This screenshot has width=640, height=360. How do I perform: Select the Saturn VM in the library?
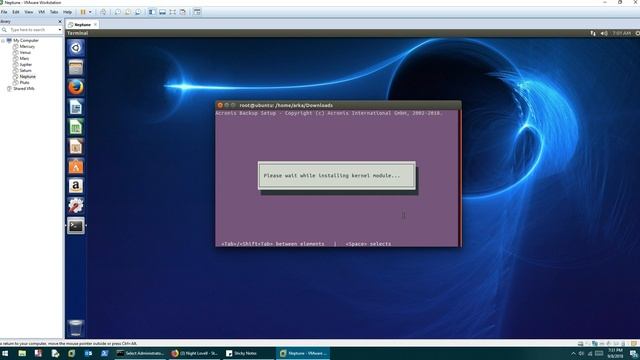(25, 70)
